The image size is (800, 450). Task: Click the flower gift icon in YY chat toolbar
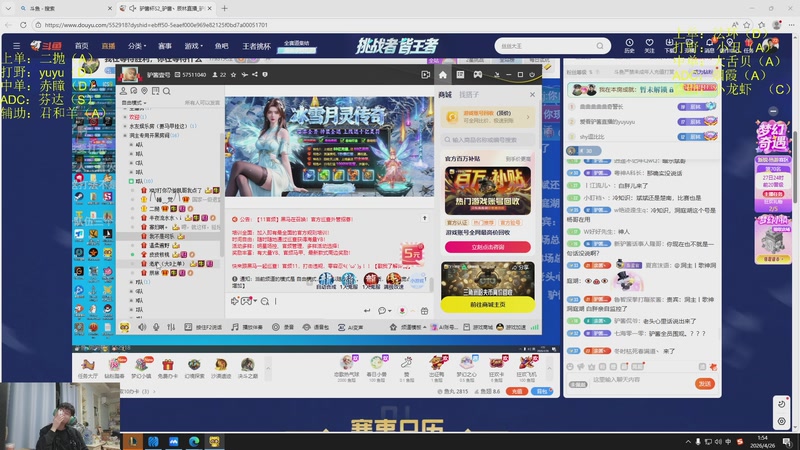coord(402,311)
